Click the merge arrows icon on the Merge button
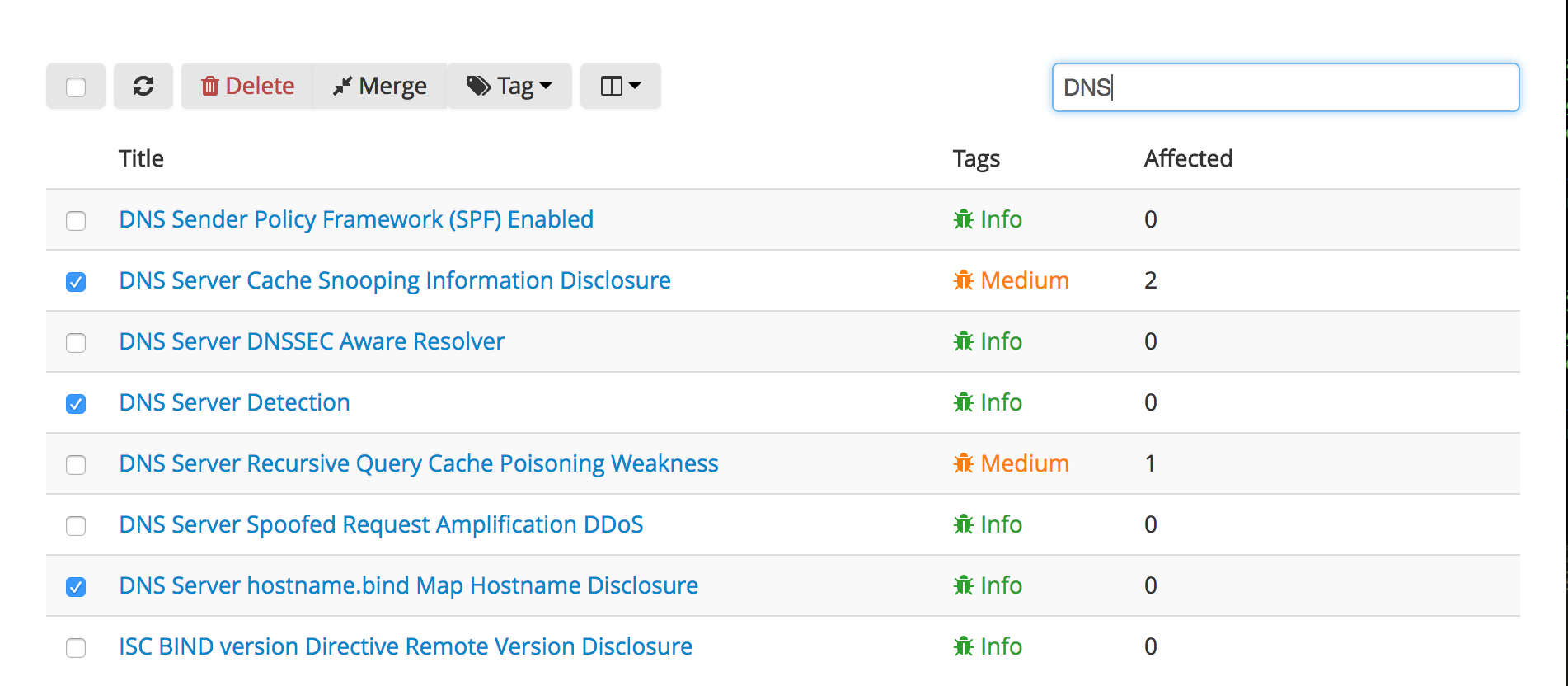 point(343,85)
